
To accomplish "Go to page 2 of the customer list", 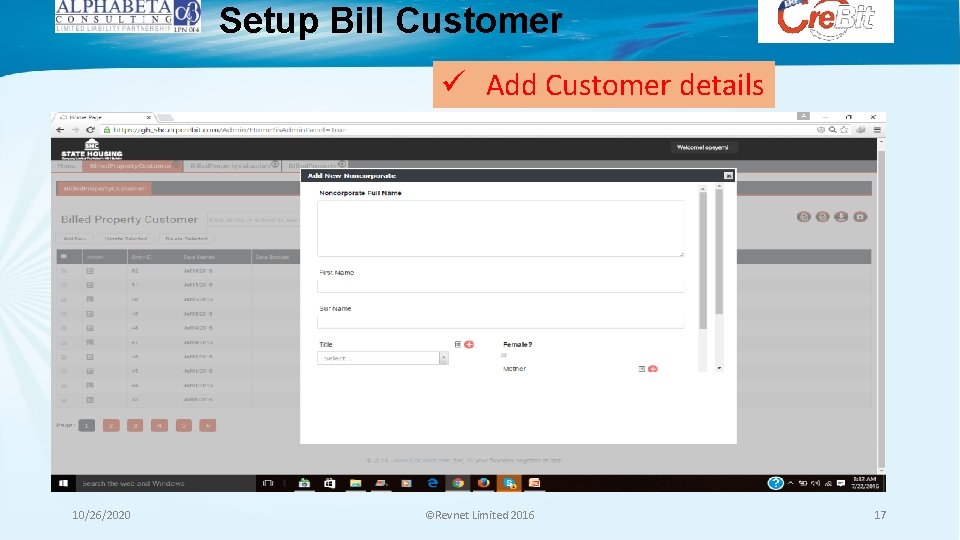I will 111,426.
